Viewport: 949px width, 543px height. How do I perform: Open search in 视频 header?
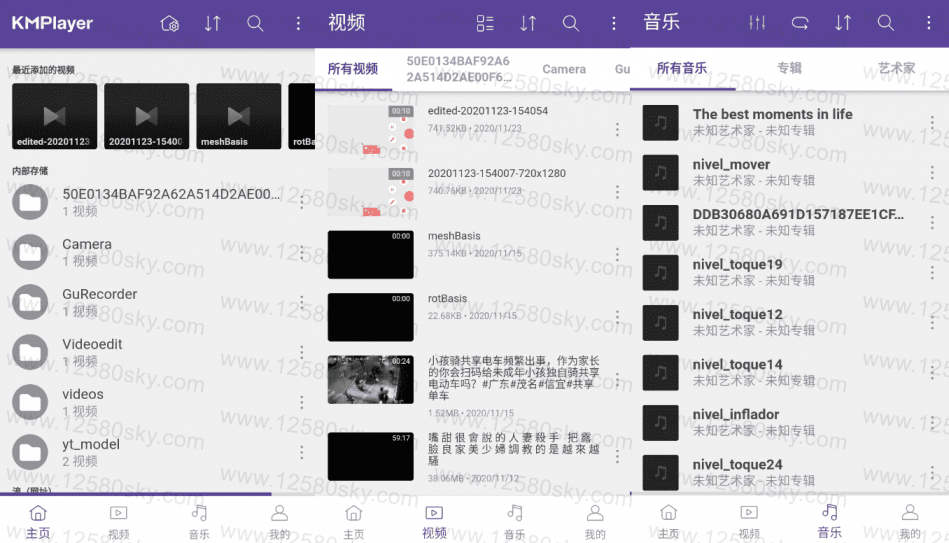click(x=571, y=24)
